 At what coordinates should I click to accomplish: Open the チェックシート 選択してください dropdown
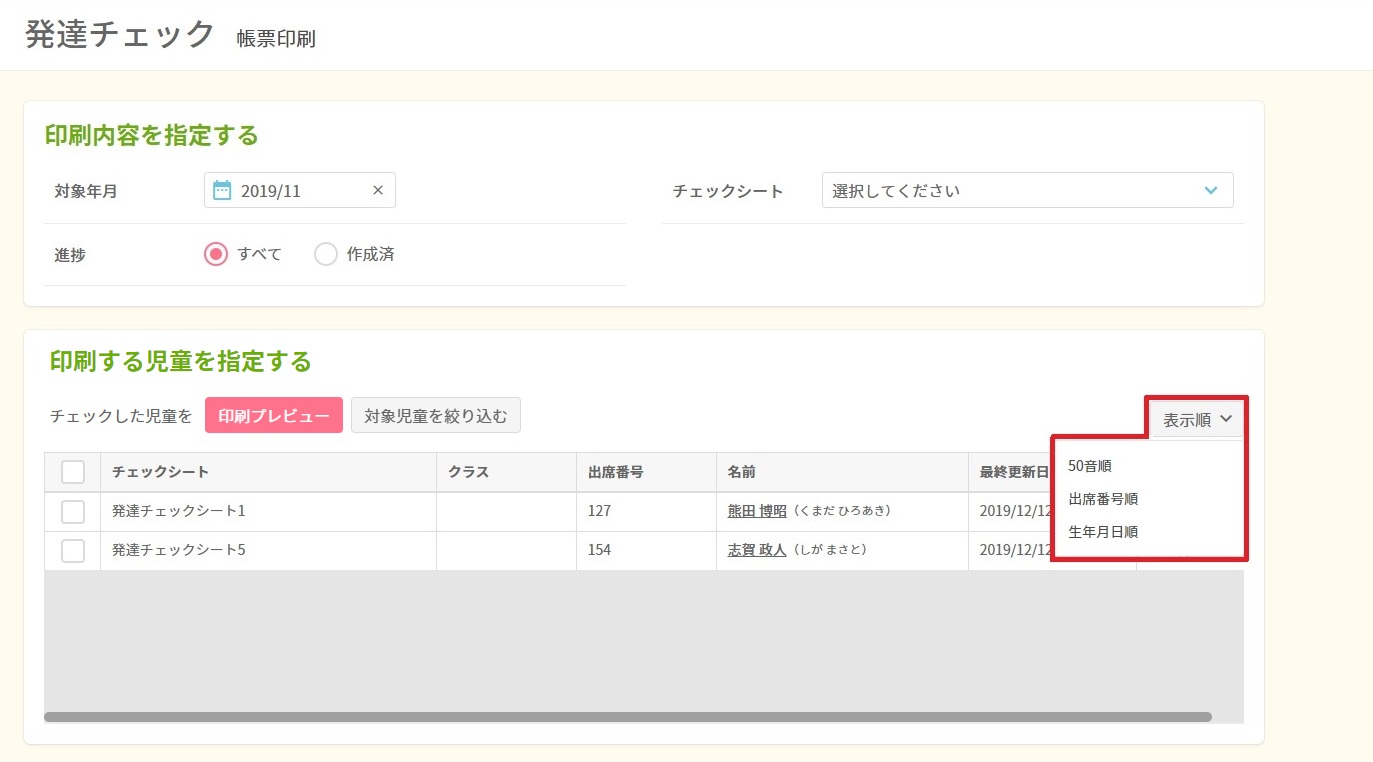coord(1027,190)
